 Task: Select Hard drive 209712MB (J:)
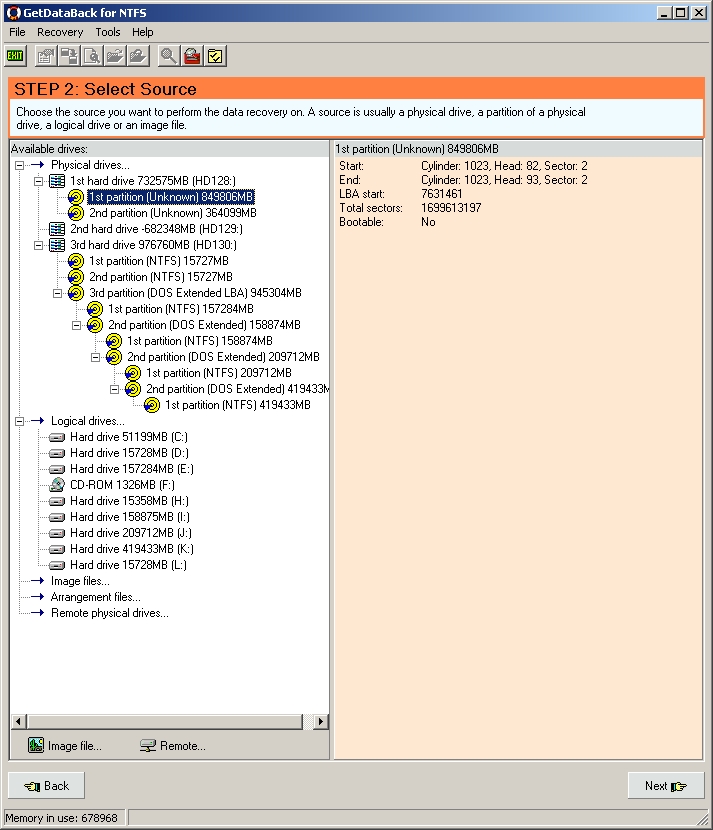click(x=131, y=533)
